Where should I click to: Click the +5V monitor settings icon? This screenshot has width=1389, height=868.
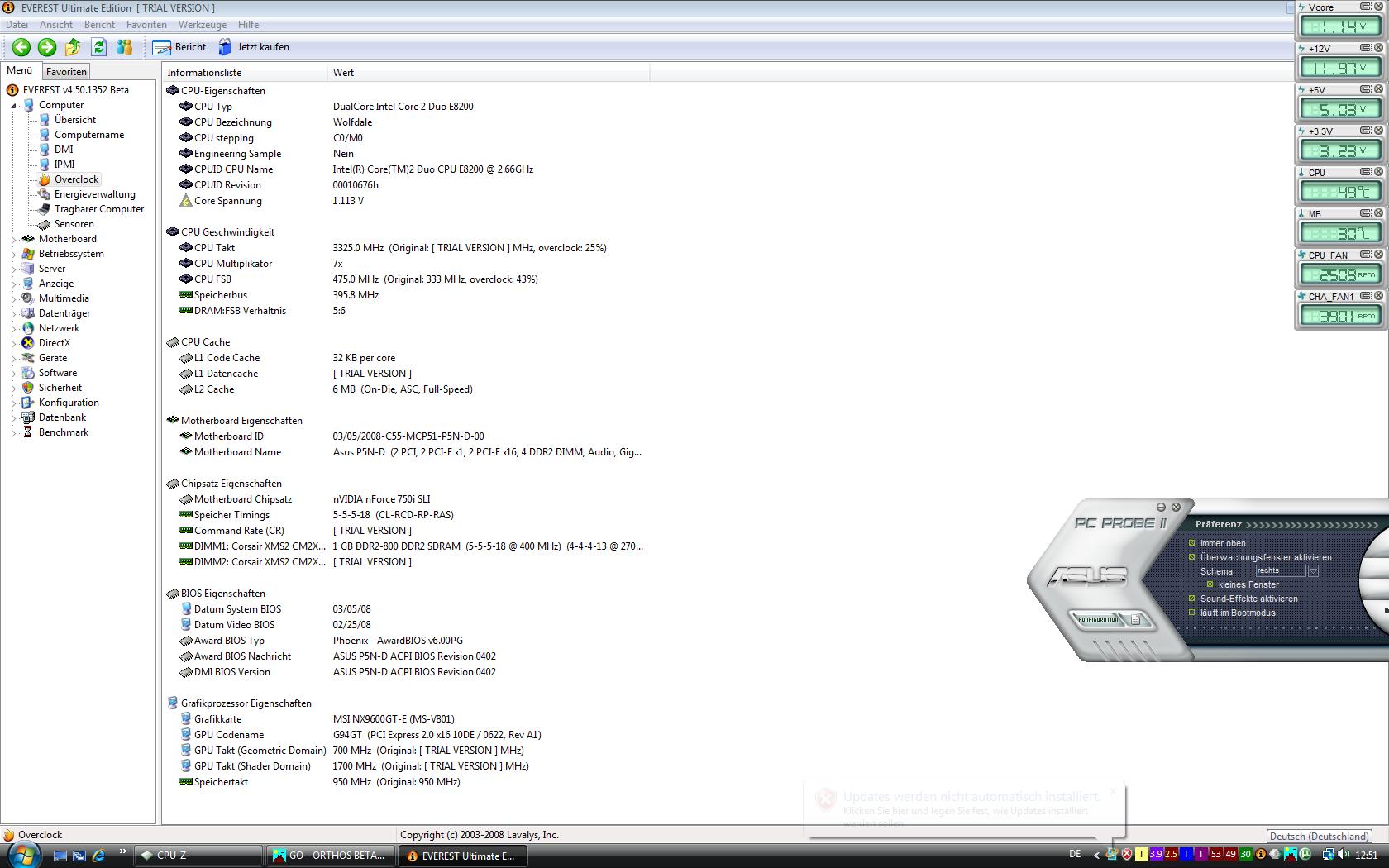(1366, 89)
